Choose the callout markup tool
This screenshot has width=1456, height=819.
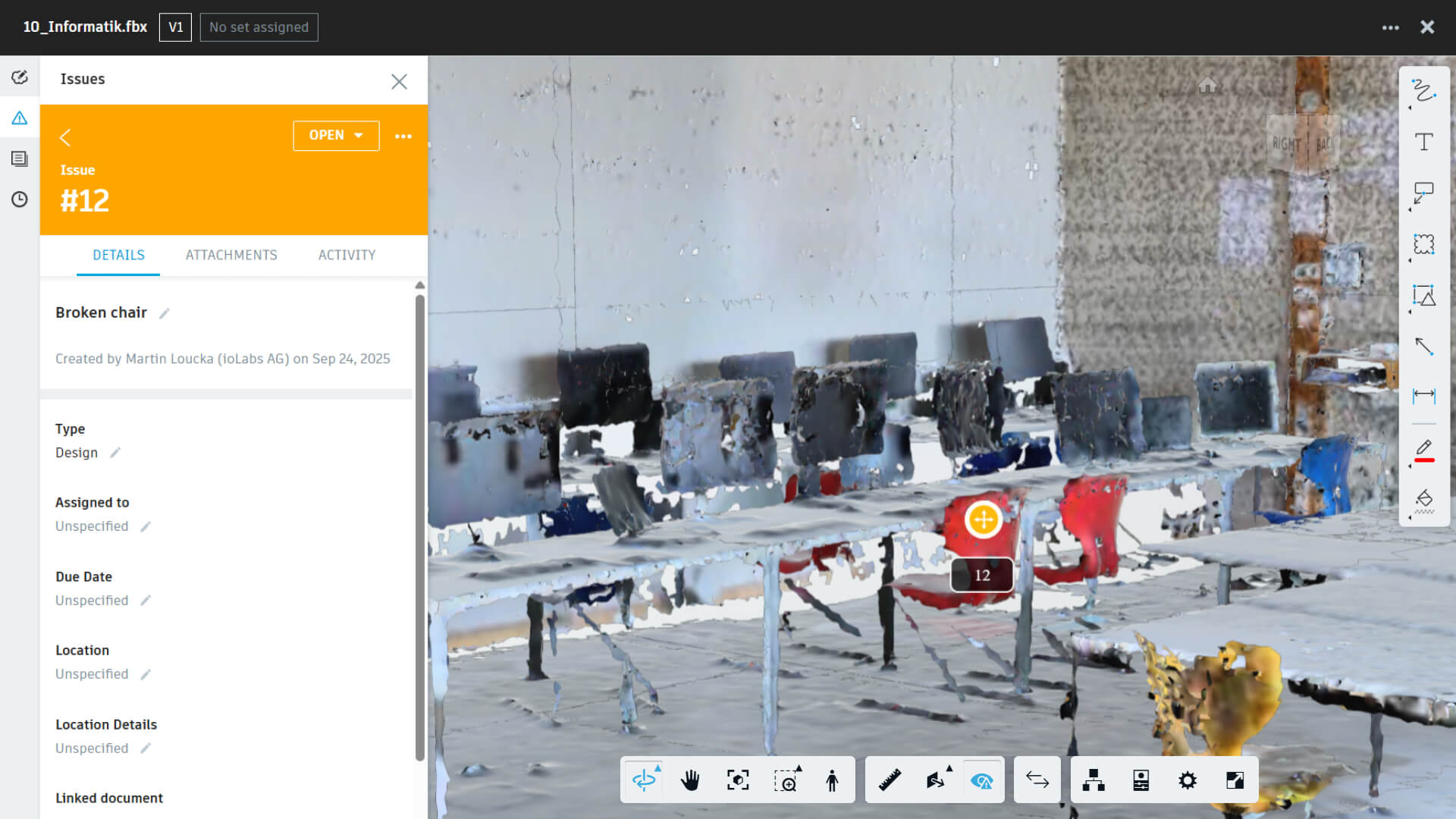[x=1423, y=193]
